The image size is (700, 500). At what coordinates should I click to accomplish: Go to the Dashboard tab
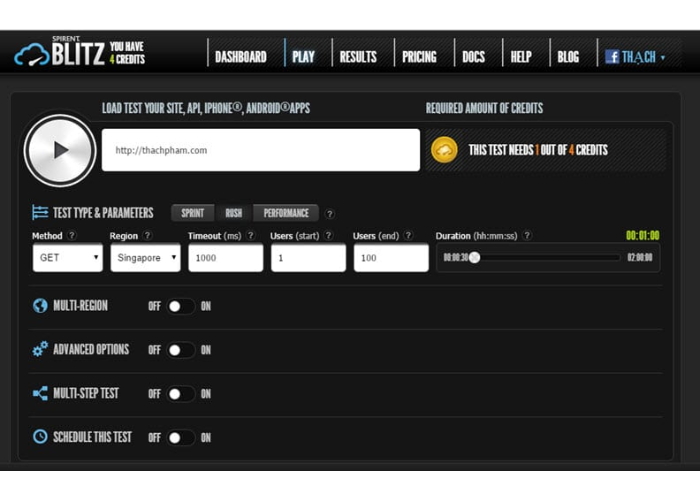(x=241, y=57)
